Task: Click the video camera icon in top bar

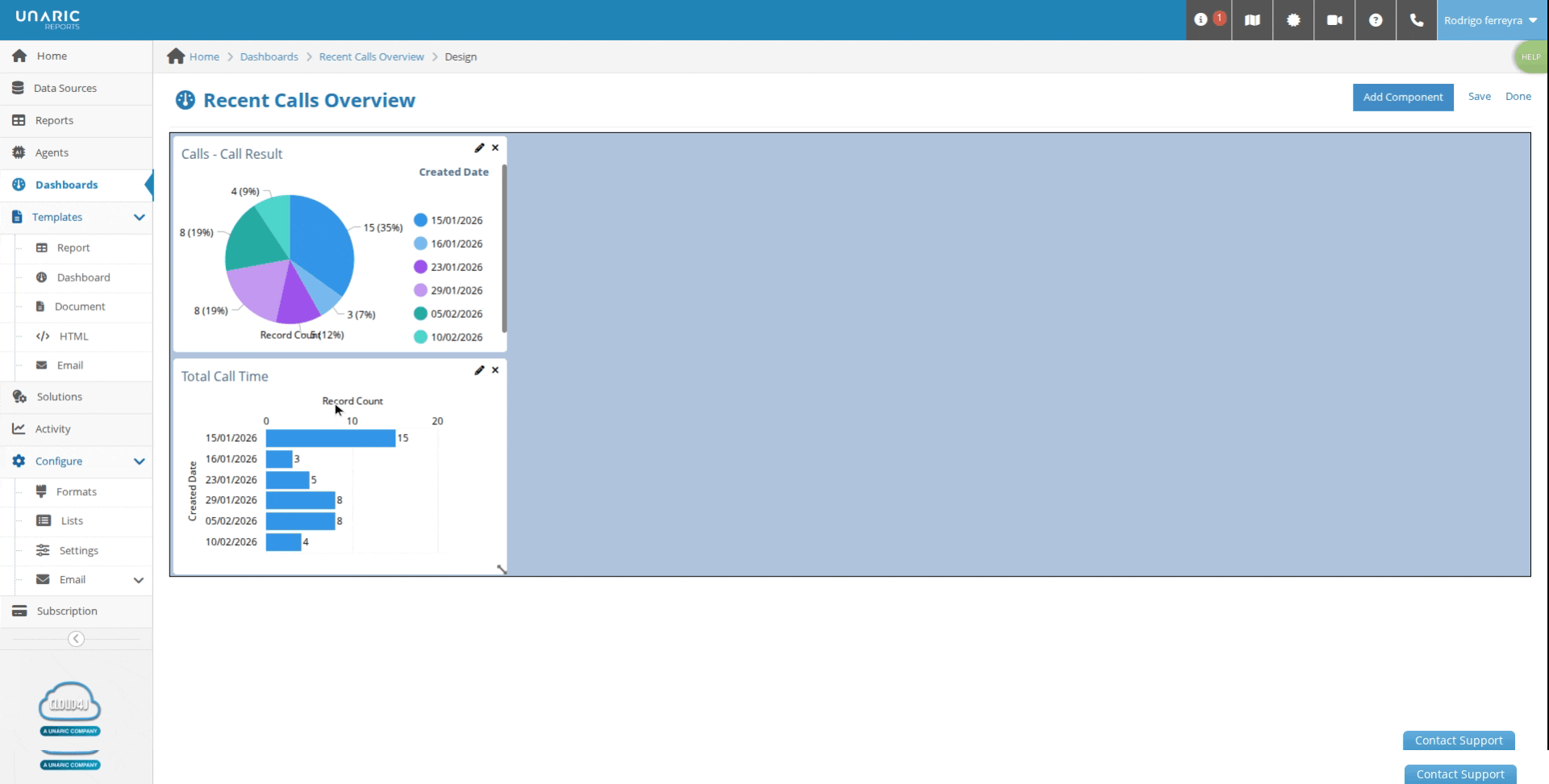Action: [1334, 19]
